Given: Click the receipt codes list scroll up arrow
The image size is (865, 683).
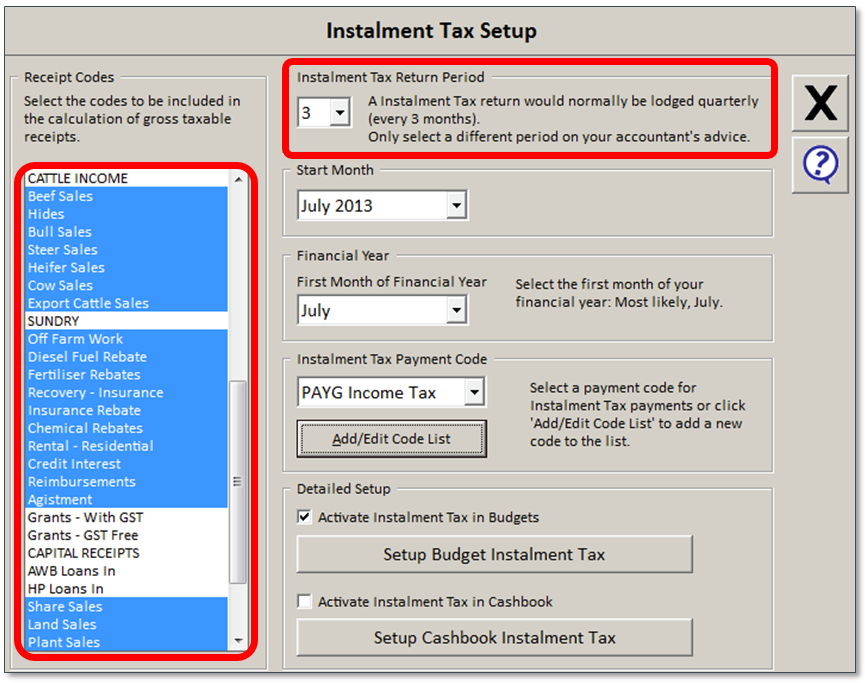Looking at the screenshot, I should point(238,179).
